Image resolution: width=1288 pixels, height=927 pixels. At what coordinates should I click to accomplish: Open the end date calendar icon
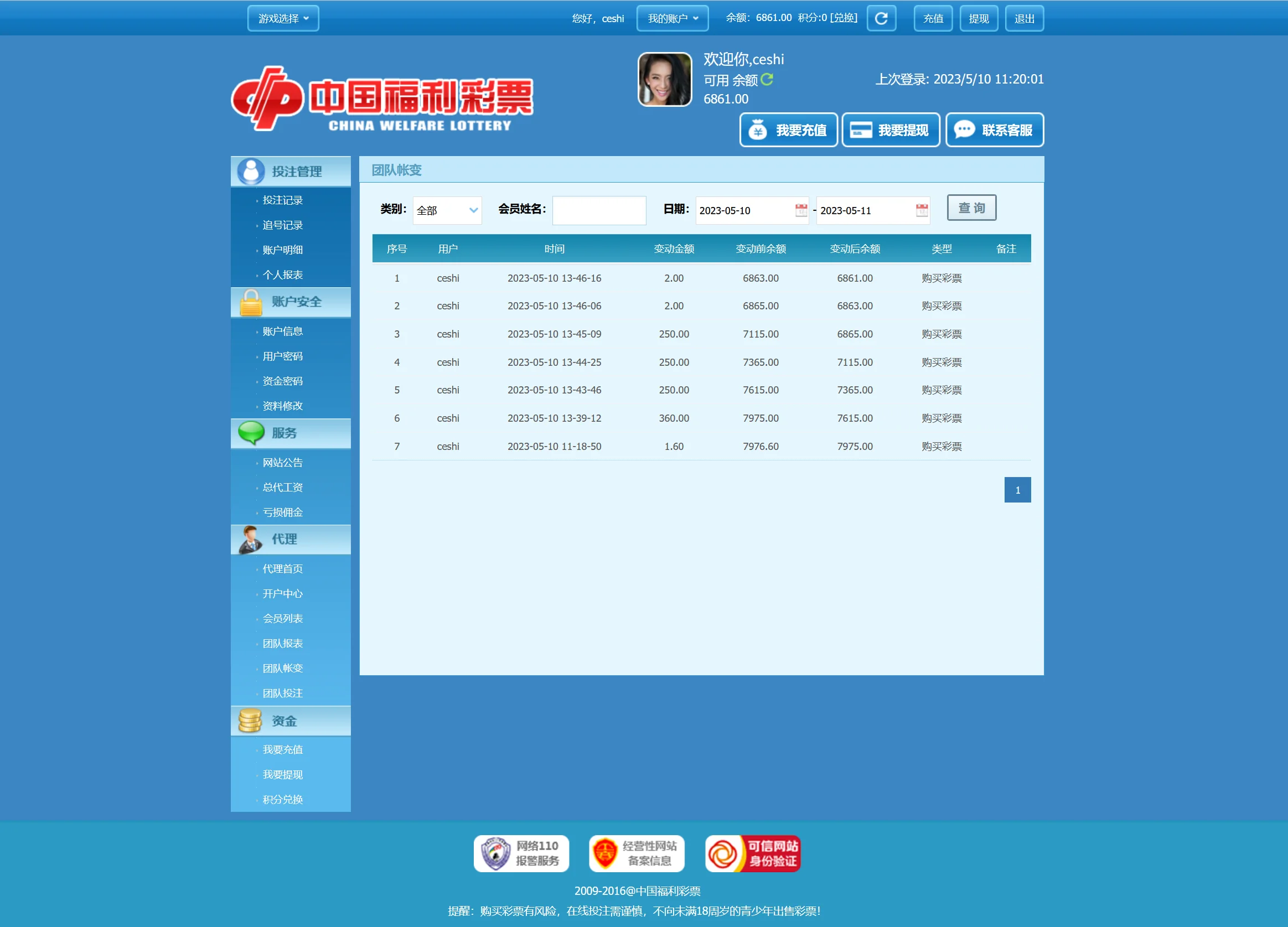point(921,210)
